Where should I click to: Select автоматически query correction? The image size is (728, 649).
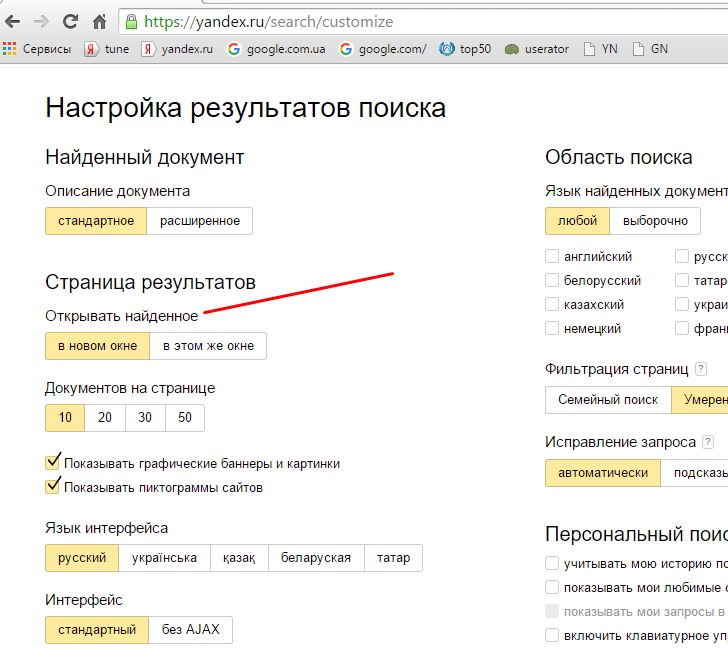coord(603,473)
